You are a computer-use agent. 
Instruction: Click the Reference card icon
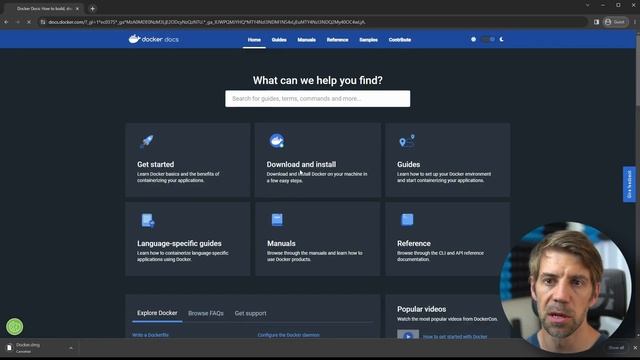[407, 220]
